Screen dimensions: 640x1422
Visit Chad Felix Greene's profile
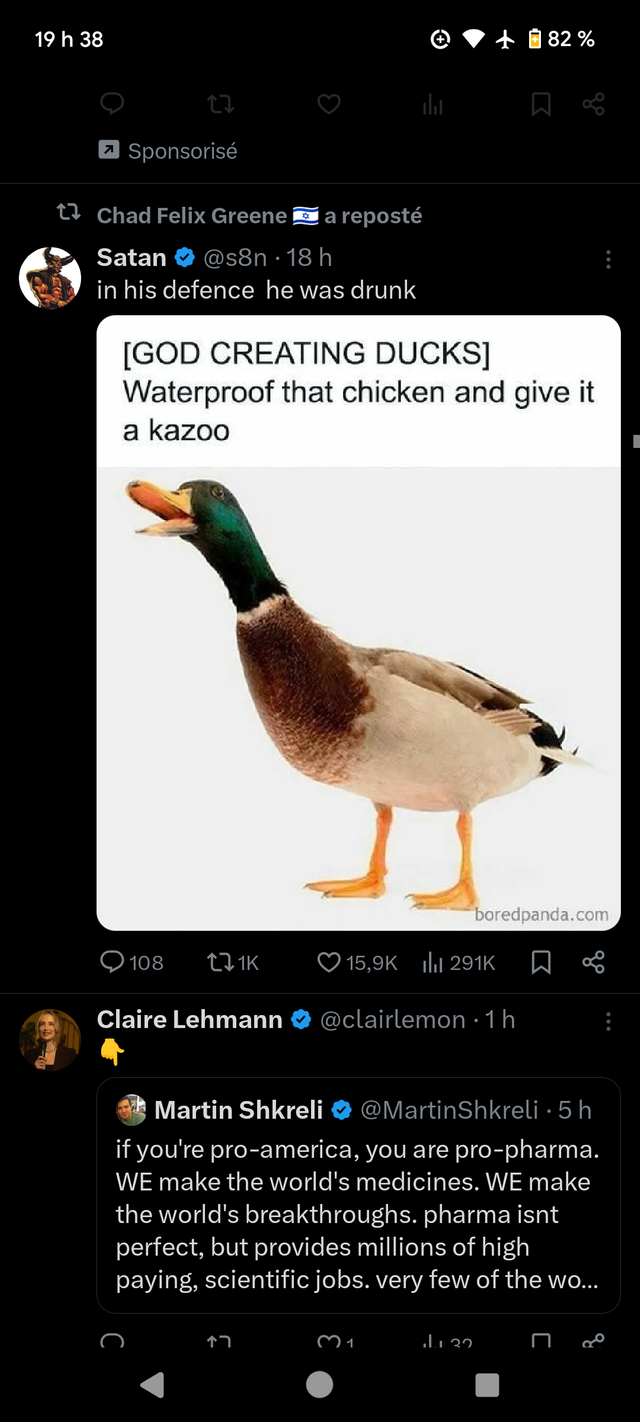(x=192, y=215)
